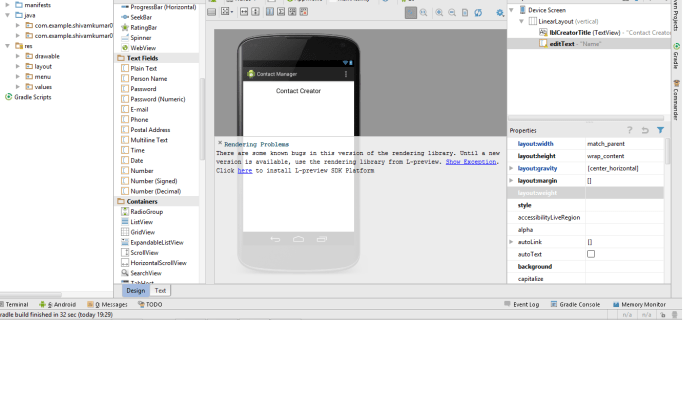Expand the autoLink property
The image size is (700, 393).
coord(511,242)
